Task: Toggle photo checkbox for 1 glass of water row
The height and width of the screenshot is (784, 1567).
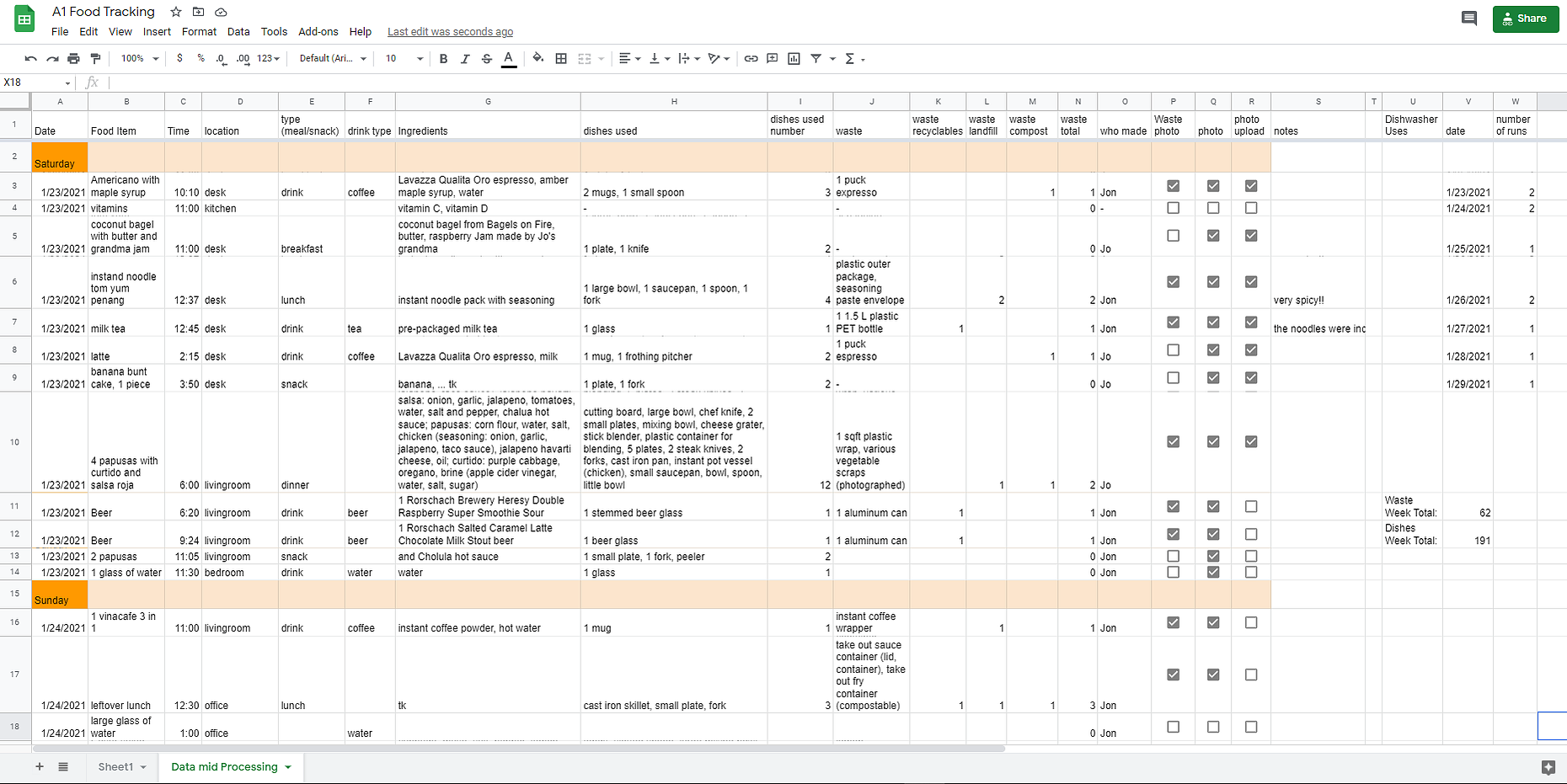Action: pyautogui.click(x=1213, y=573)
